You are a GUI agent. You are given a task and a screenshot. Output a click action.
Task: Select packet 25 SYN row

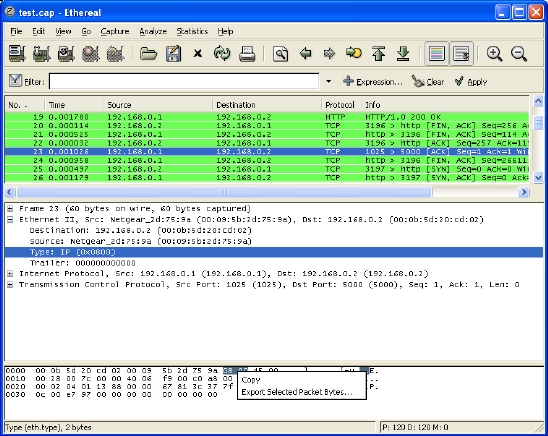click(267, 169)
